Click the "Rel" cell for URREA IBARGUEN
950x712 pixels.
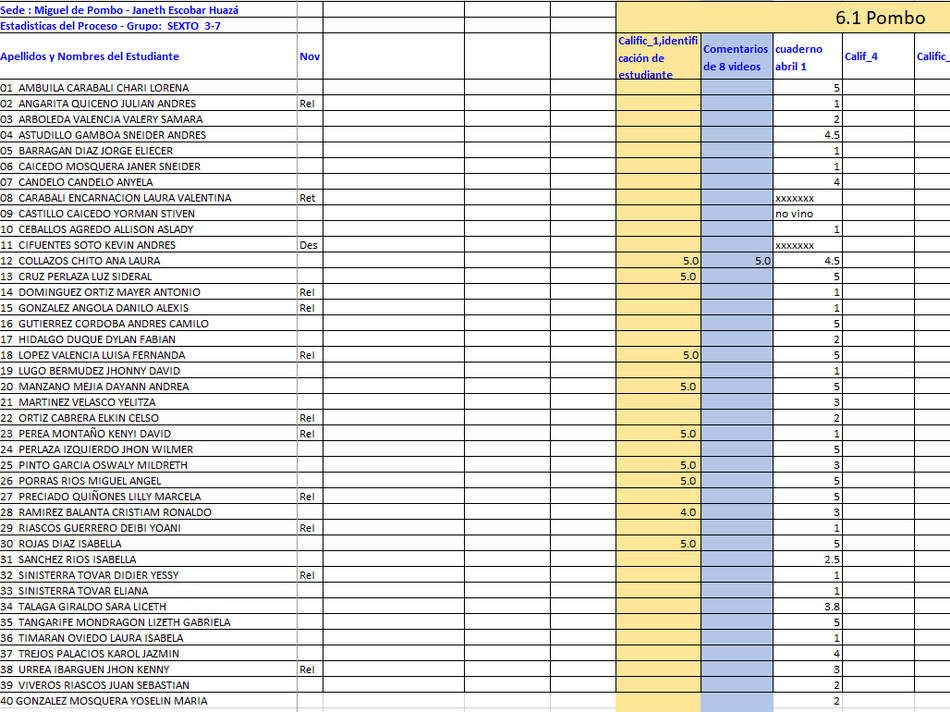[308, 670]
